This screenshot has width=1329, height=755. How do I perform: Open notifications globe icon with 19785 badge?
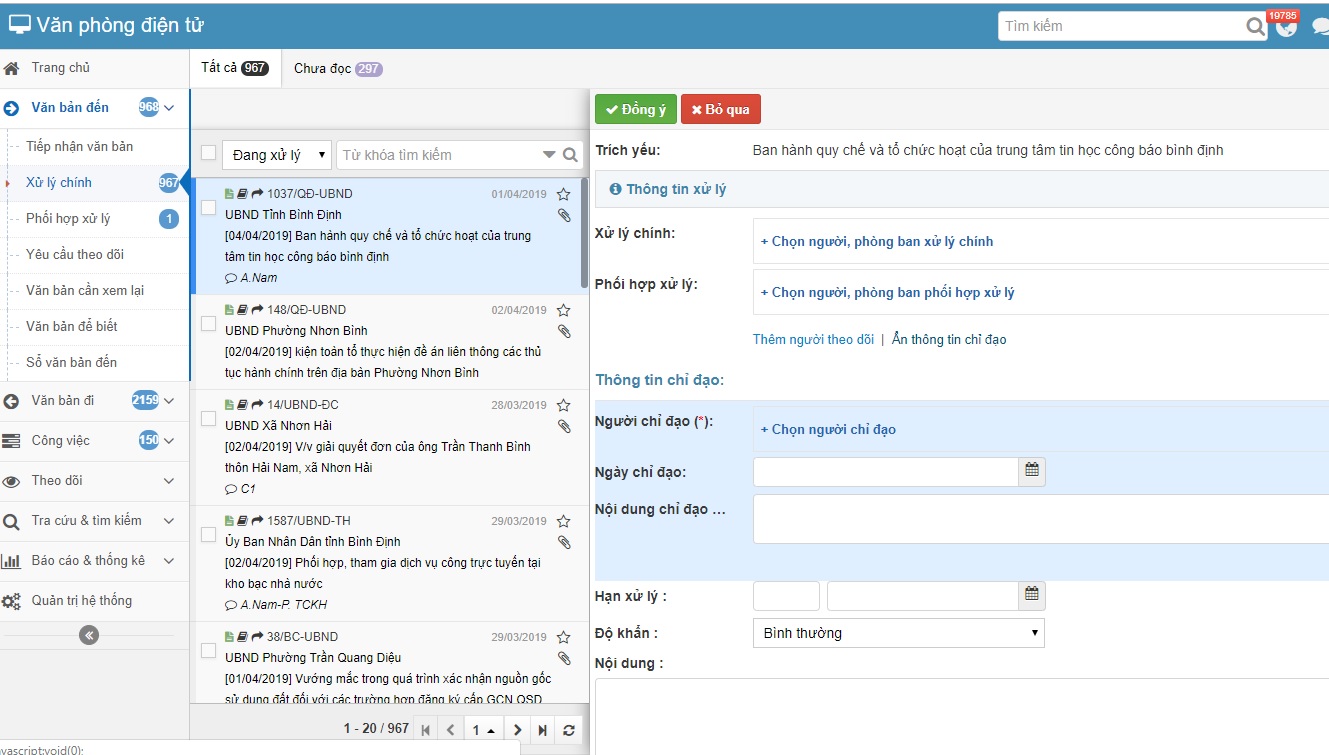(x=1286, y=27)
